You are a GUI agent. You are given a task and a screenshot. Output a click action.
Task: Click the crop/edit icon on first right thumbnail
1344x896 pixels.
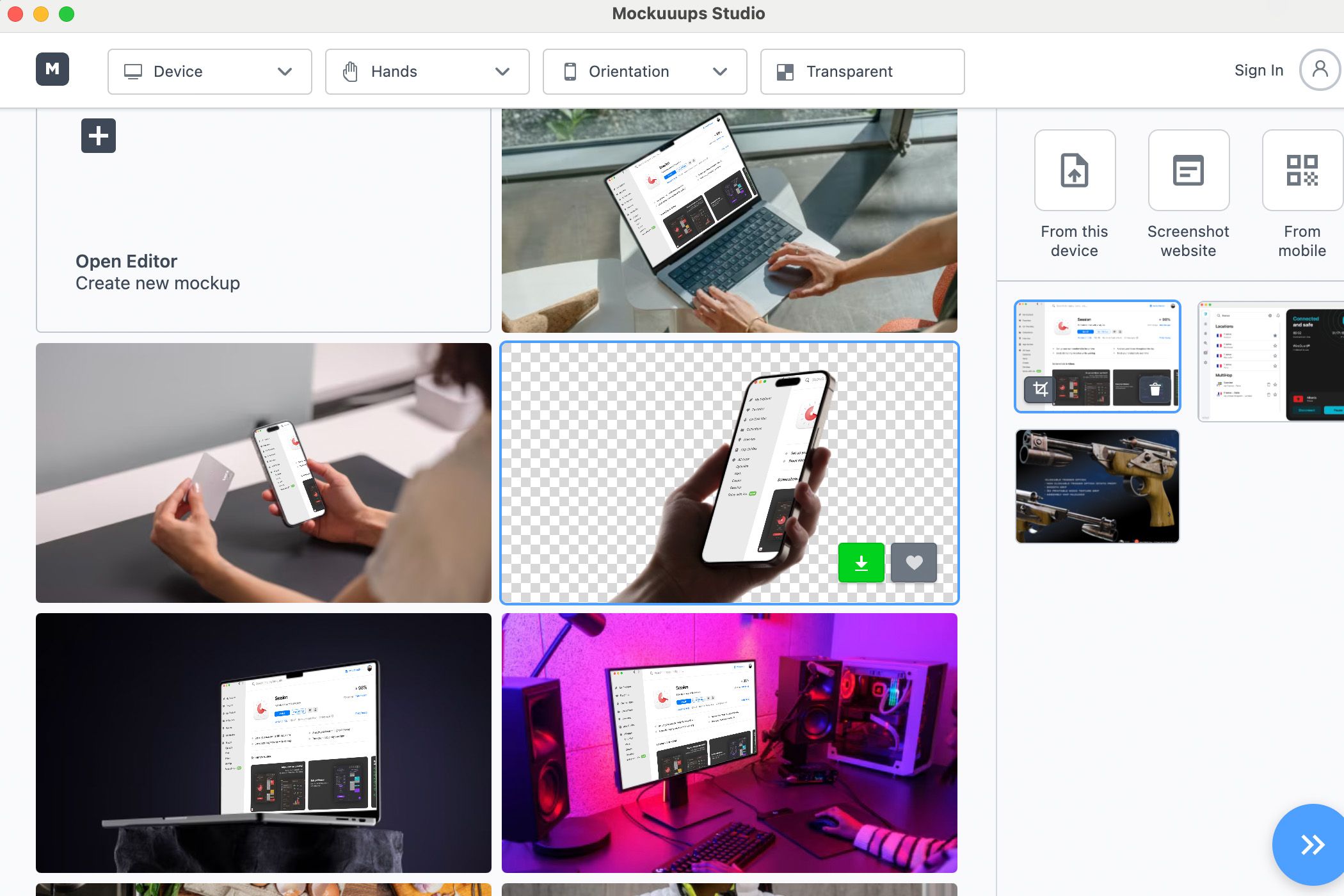coord(1040,389)
